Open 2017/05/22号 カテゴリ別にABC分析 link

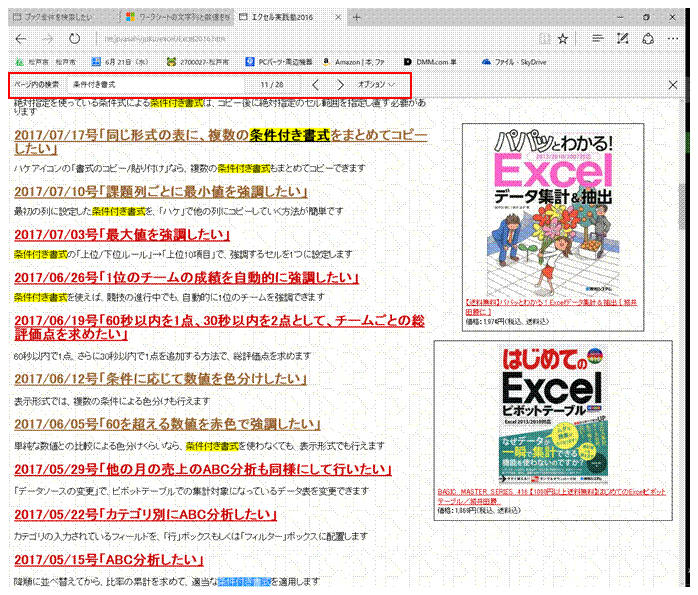pyautogui.click(x=146, y=514)
